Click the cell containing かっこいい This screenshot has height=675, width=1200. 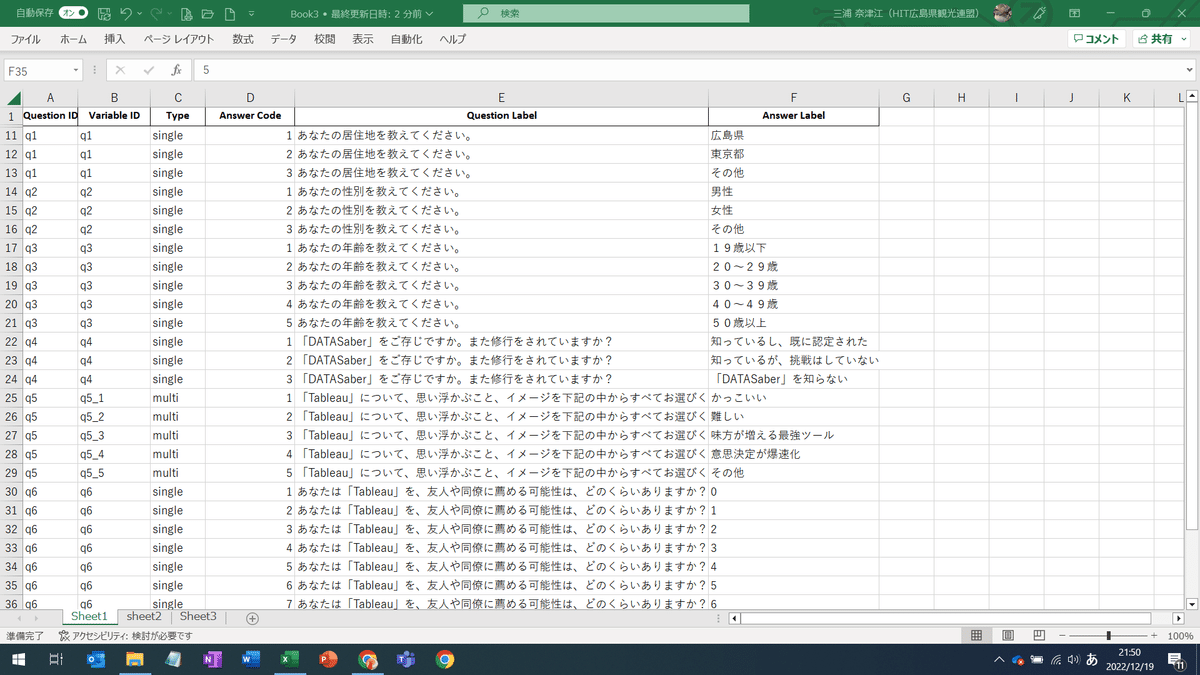[794, 398]
